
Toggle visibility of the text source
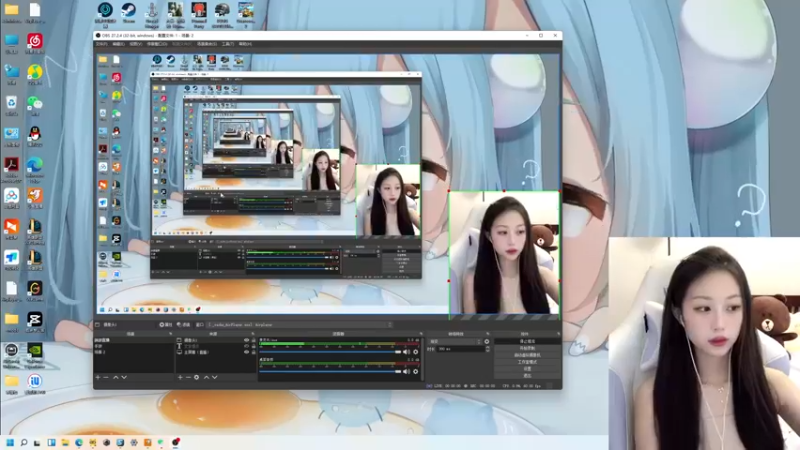tap(246, 346)
